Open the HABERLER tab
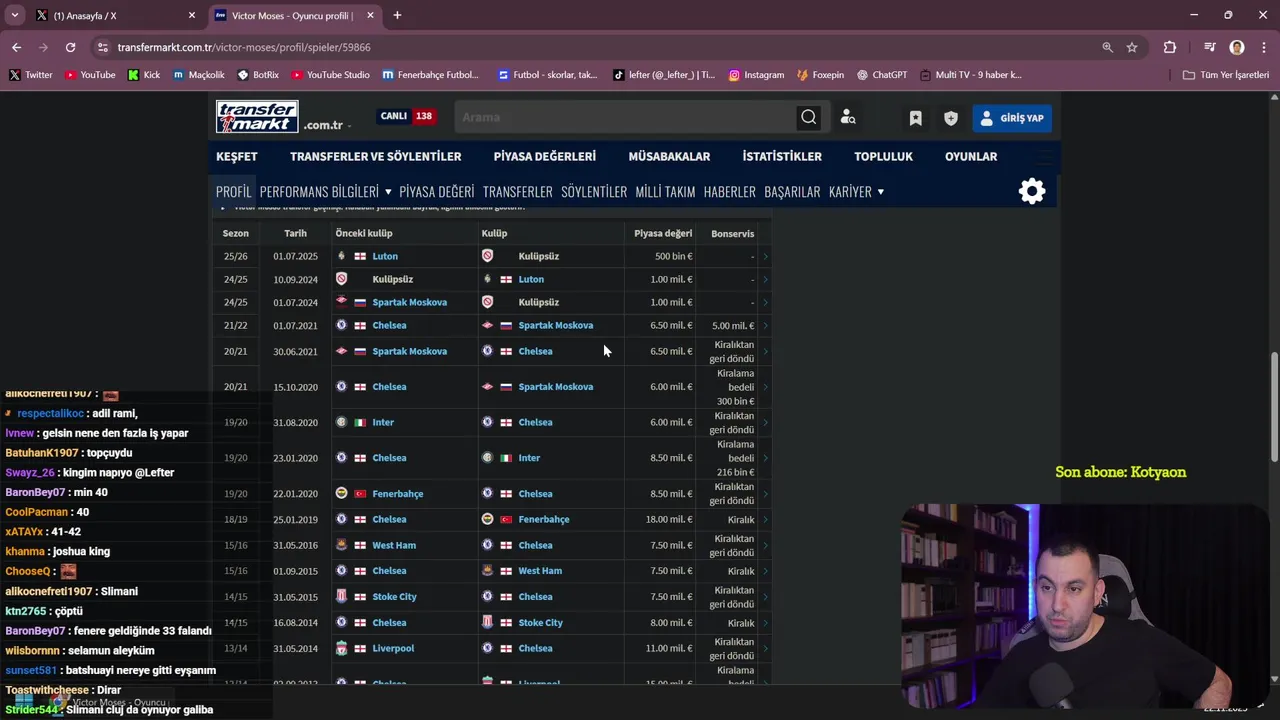 [730, 192]
